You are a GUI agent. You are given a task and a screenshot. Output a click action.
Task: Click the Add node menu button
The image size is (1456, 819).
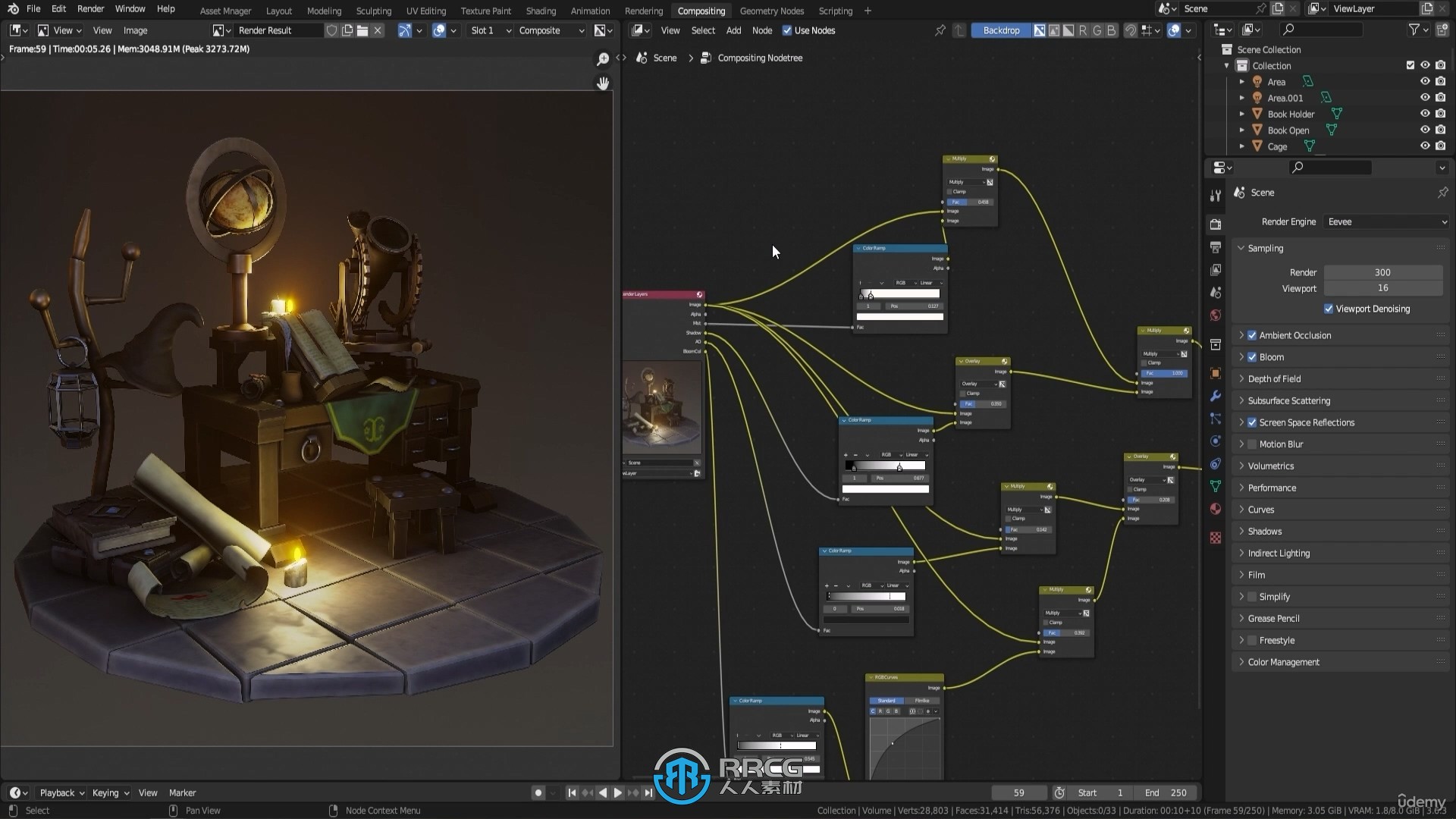tap(734, 30)
